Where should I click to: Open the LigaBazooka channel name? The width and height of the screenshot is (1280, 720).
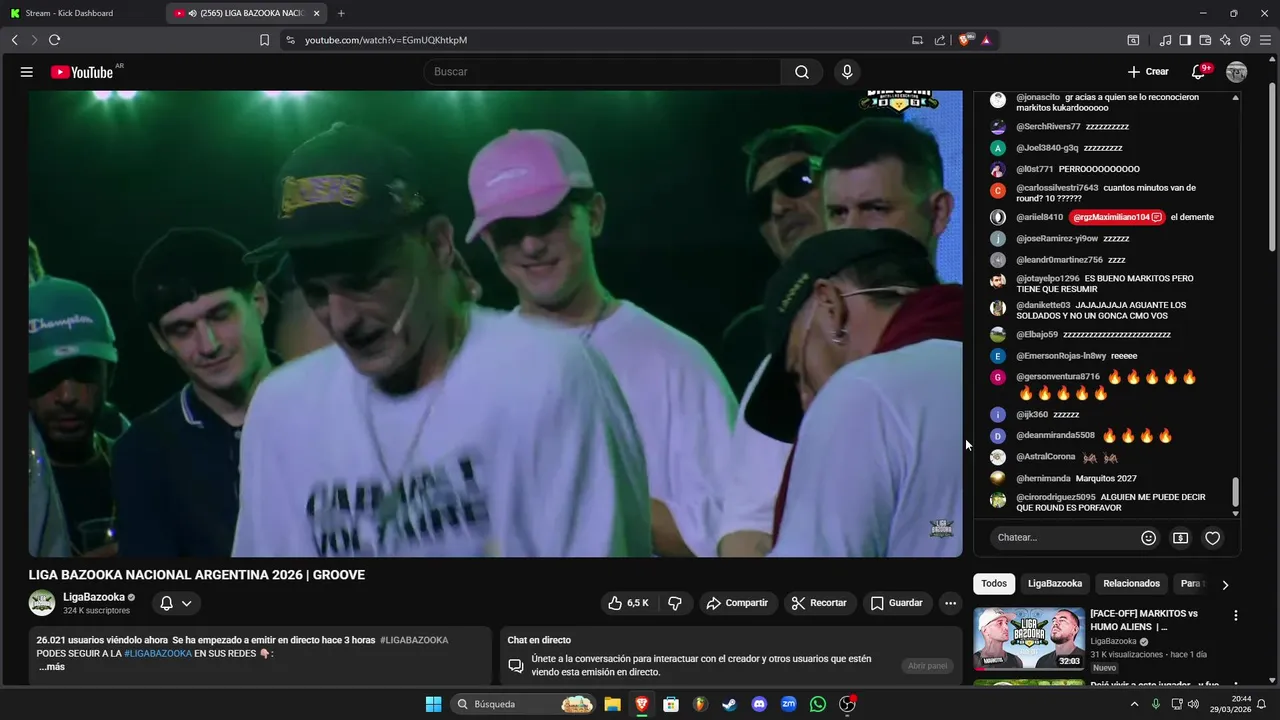[94, 597]
